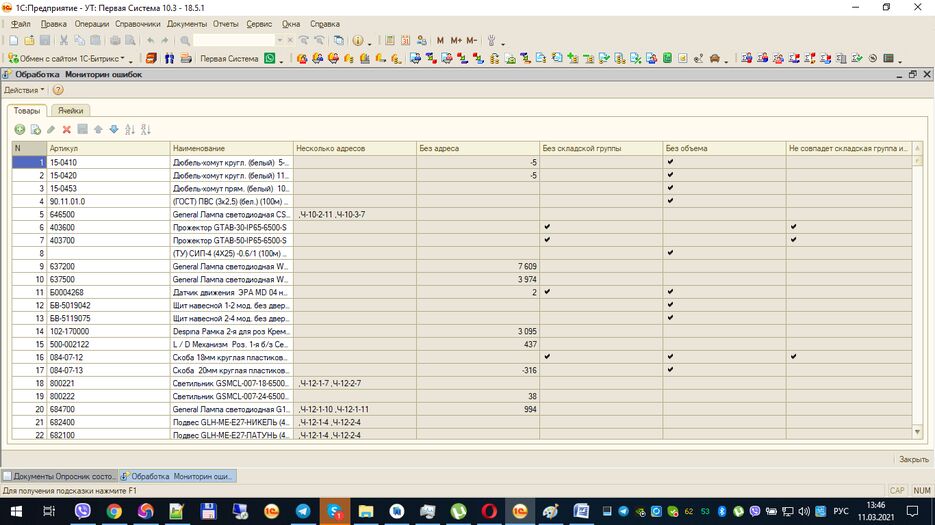Click the 'Первая Система' toolbar button
Viewport: 935px width, 525px height.
coord(229,58)
